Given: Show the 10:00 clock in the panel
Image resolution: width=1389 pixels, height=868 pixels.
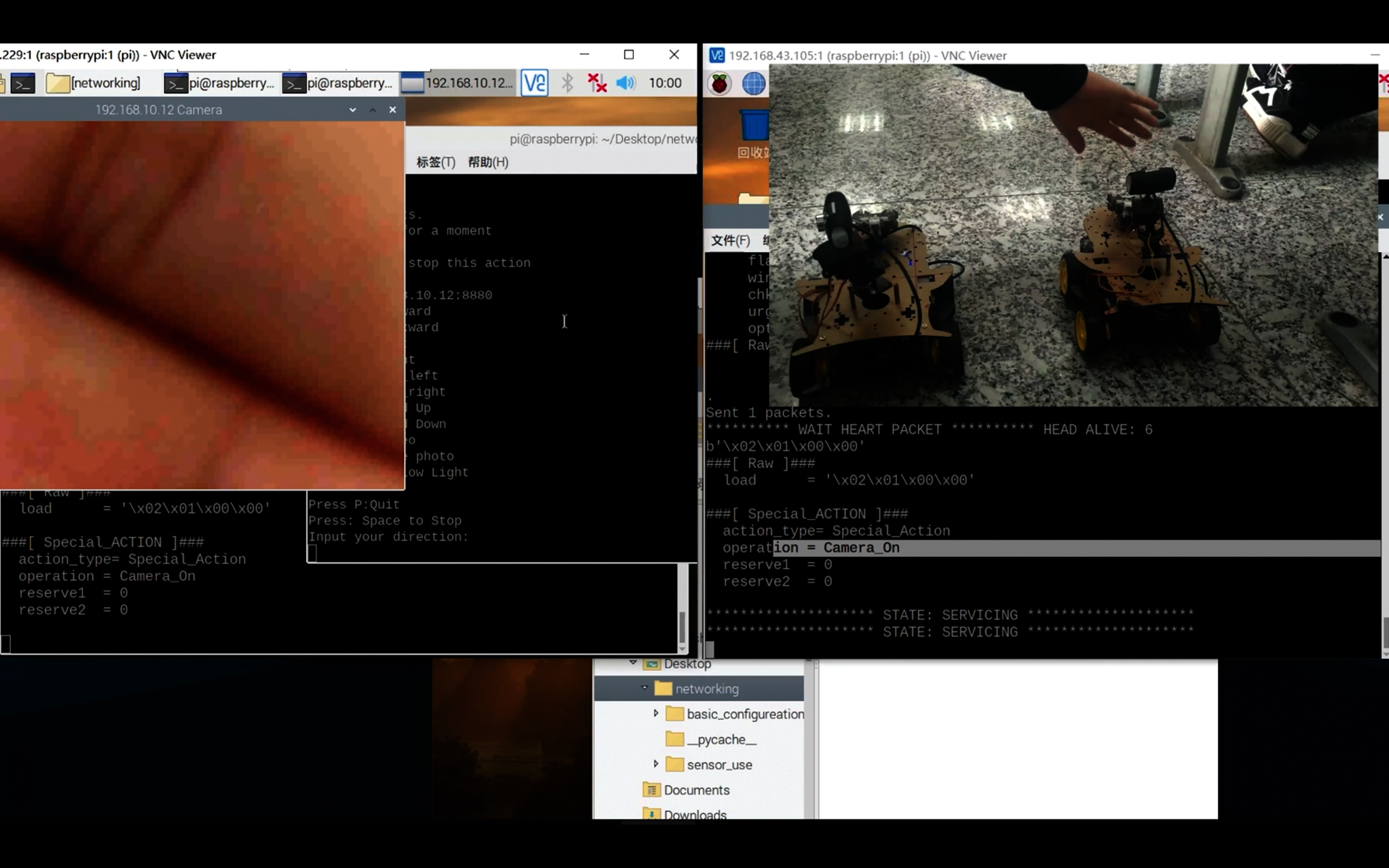Looking at the screenshot, I should [665, 83].
